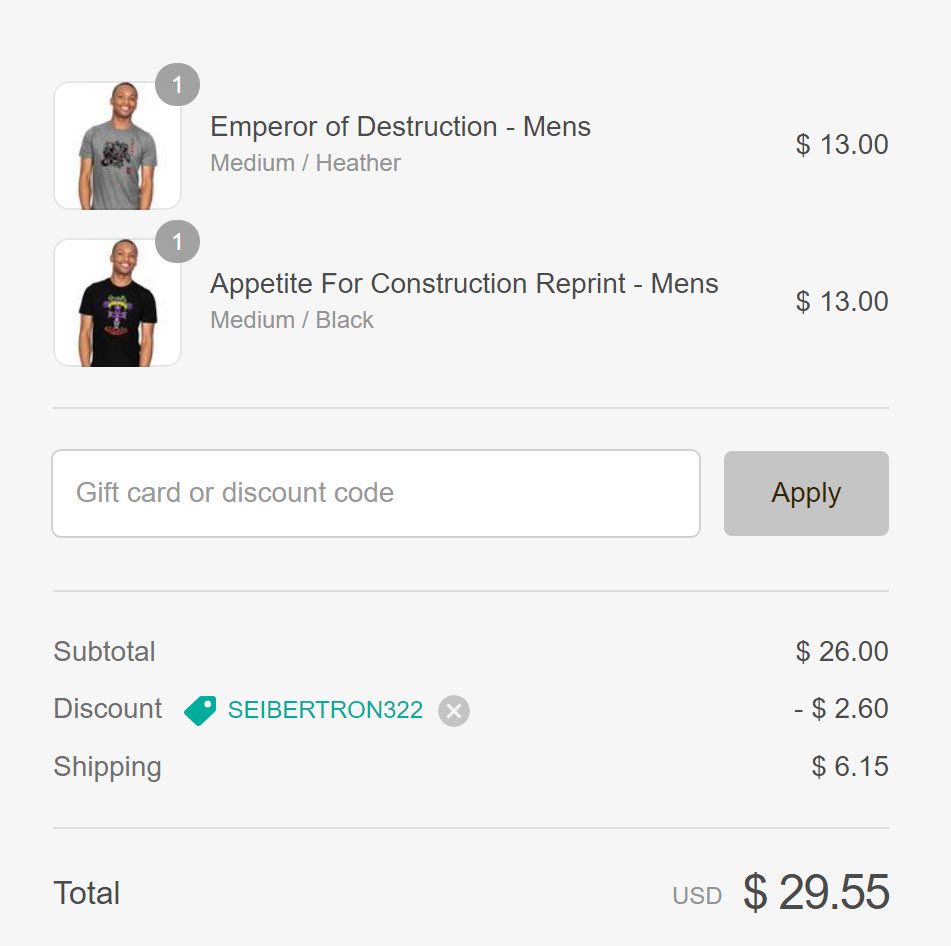Click the - $2.60 discount amount
Image resolution: width=951 pixels, height=946 pixels.
click(841, 709)
